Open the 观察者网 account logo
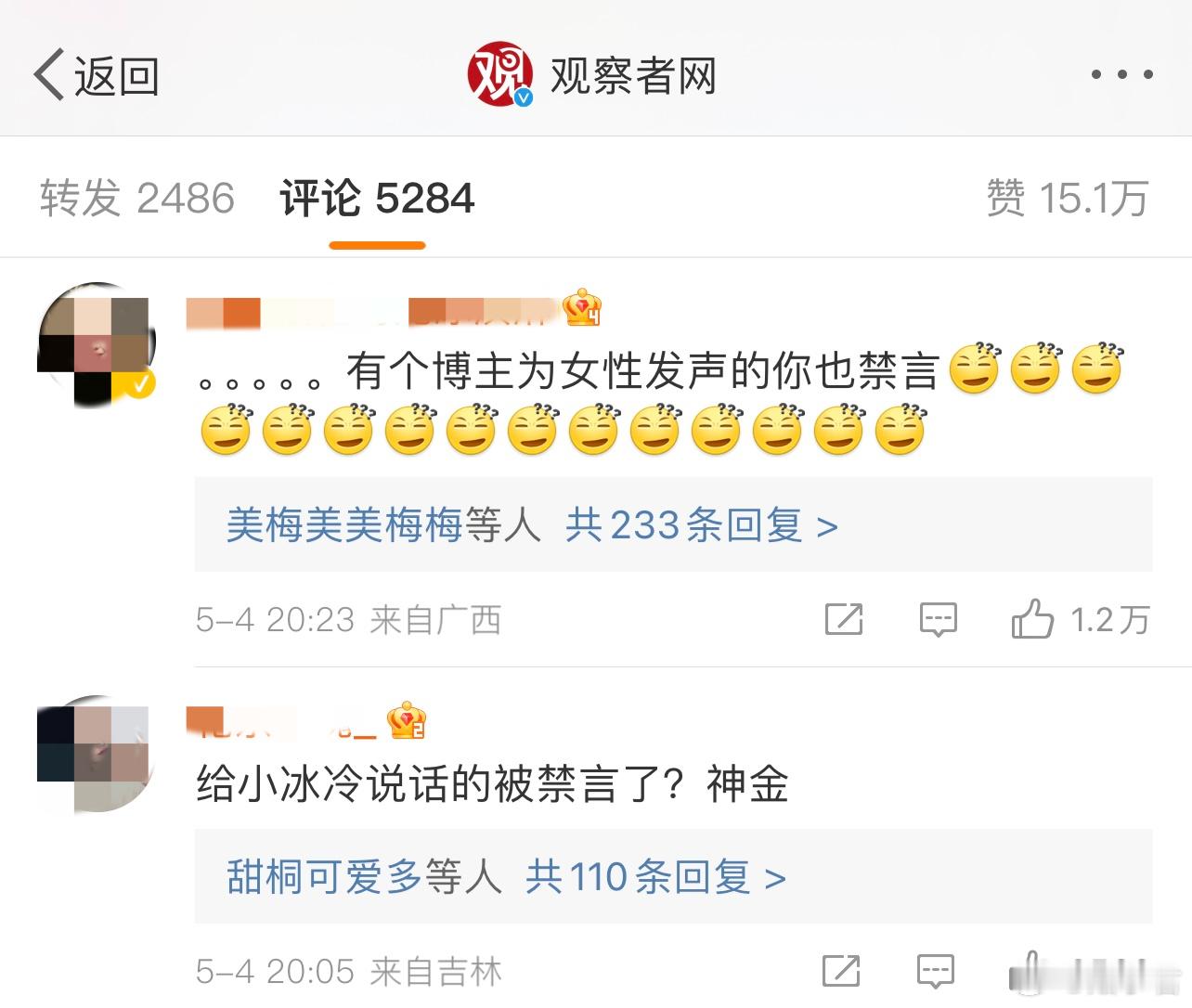This screenshot has width=1192, height=1008. point(500,74)
